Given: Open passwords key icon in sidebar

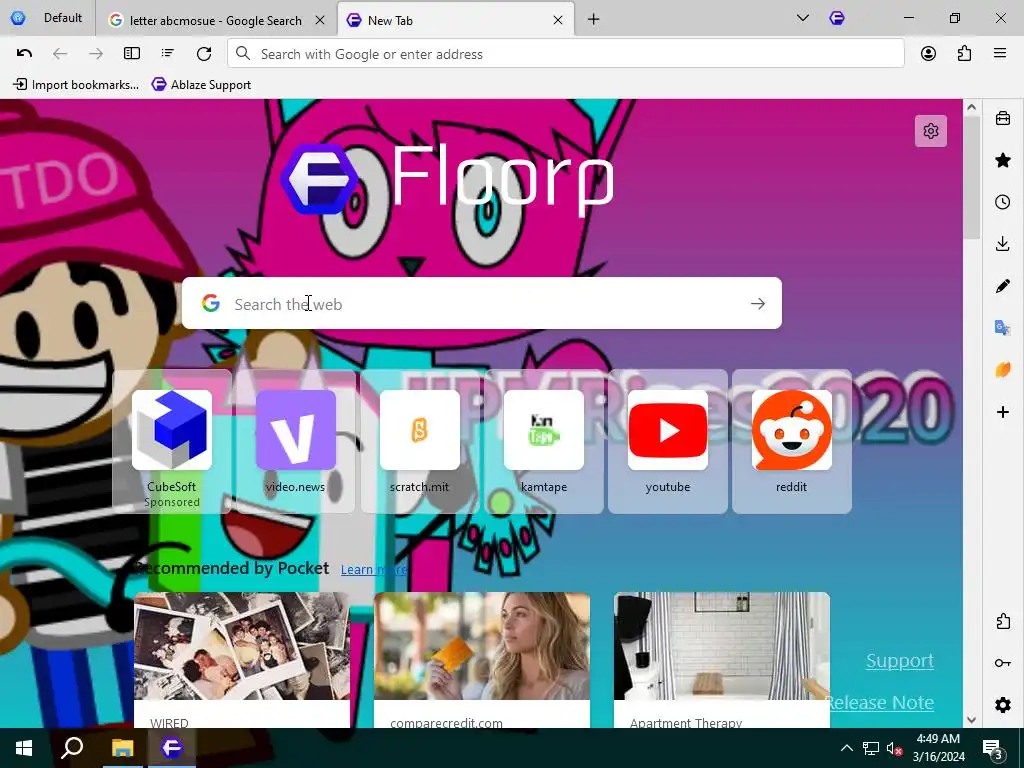Looking at the screenshot, I should (x=1003, y=663).
